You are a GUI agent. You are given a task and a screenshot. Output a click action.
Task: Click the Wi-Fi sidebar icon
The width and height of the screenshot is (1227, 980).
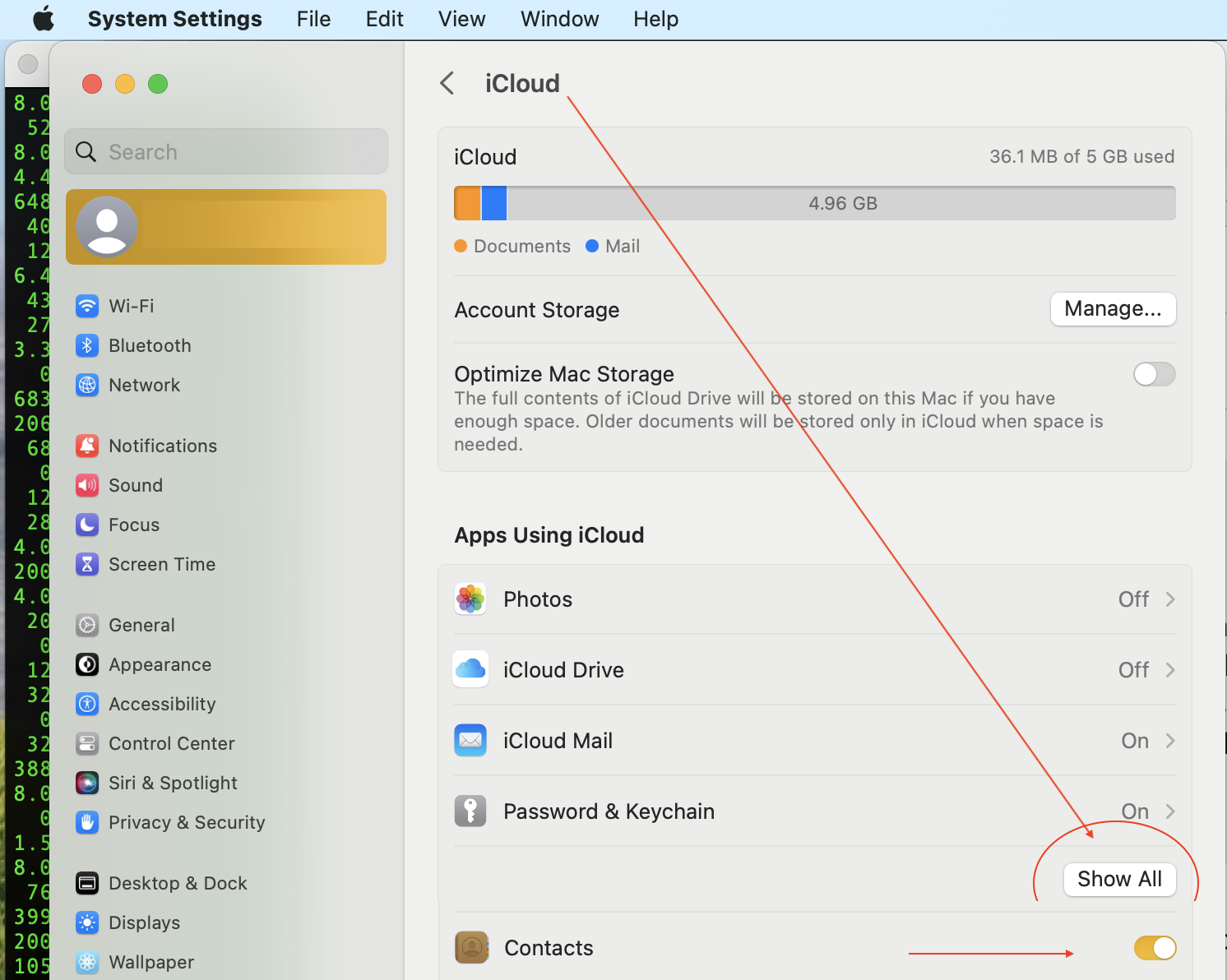87,306
